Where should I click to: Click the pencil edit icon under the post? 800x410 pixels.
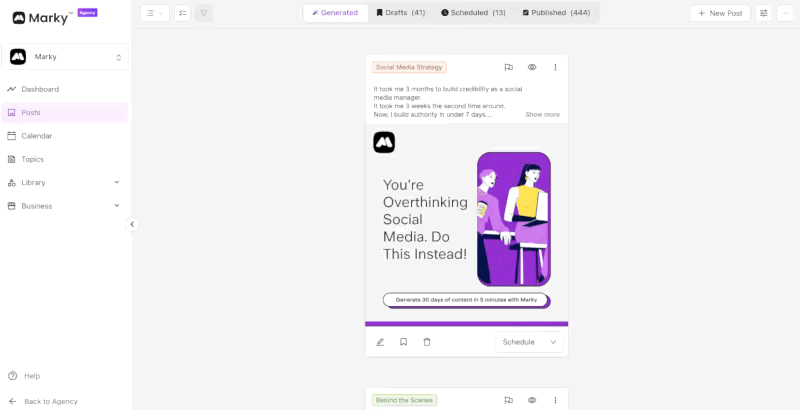tap(380, 342)
